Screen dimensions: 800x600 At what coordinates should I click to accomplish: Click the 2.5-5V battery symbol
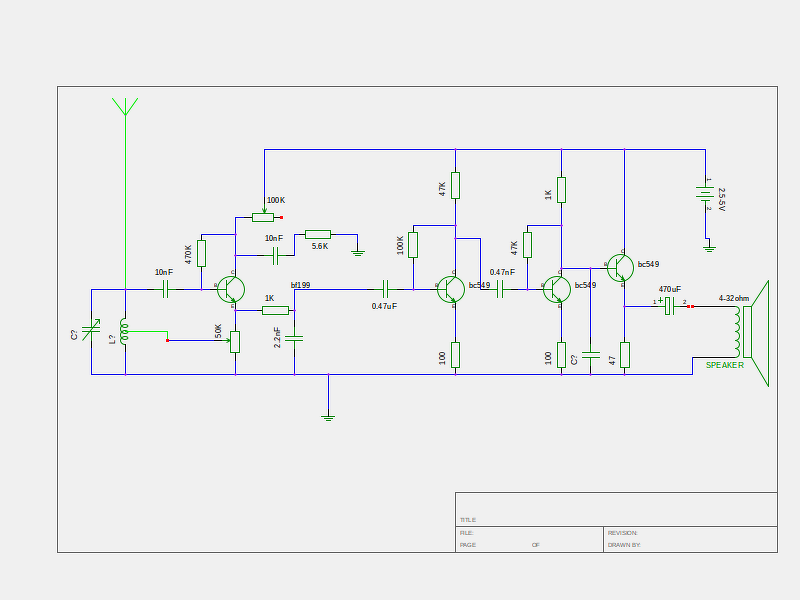pyautogui.click(x=705, y=193)
